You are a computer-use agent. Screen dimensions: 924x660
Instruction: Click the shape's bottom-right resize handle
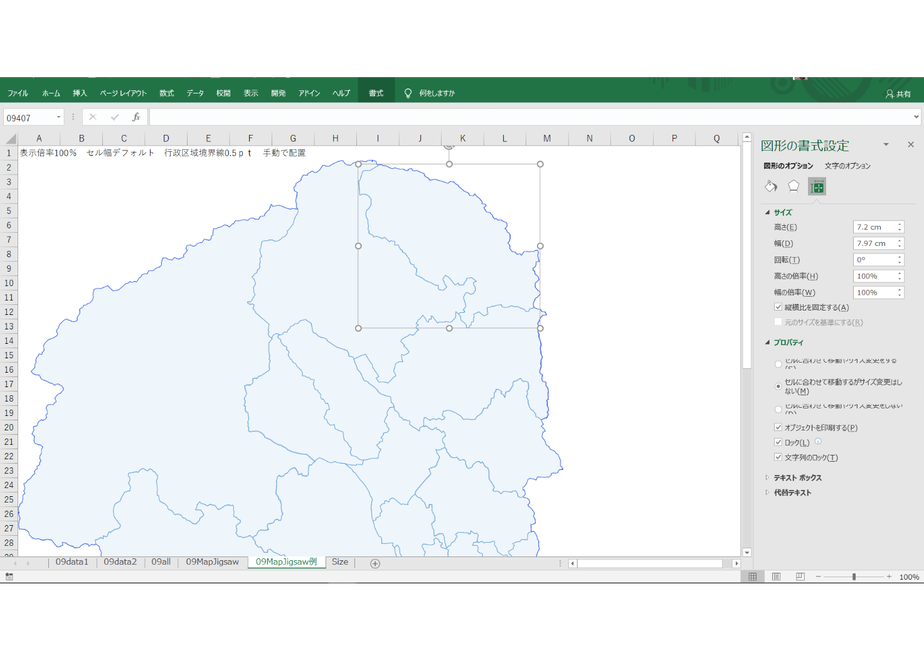point(540,328)
